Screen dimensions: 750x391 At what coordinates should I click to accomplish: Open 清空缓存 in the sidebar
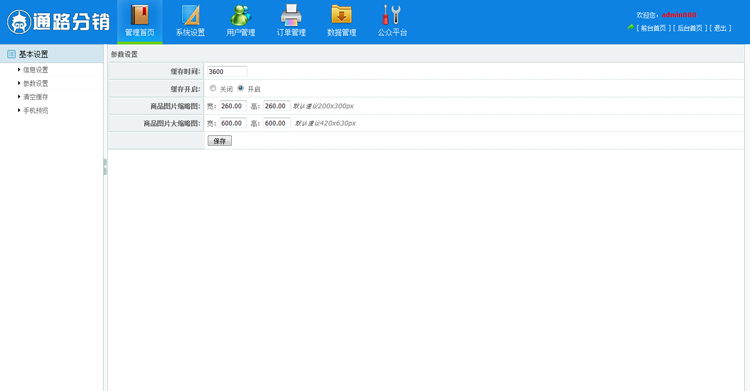click(x=35, y=97)
